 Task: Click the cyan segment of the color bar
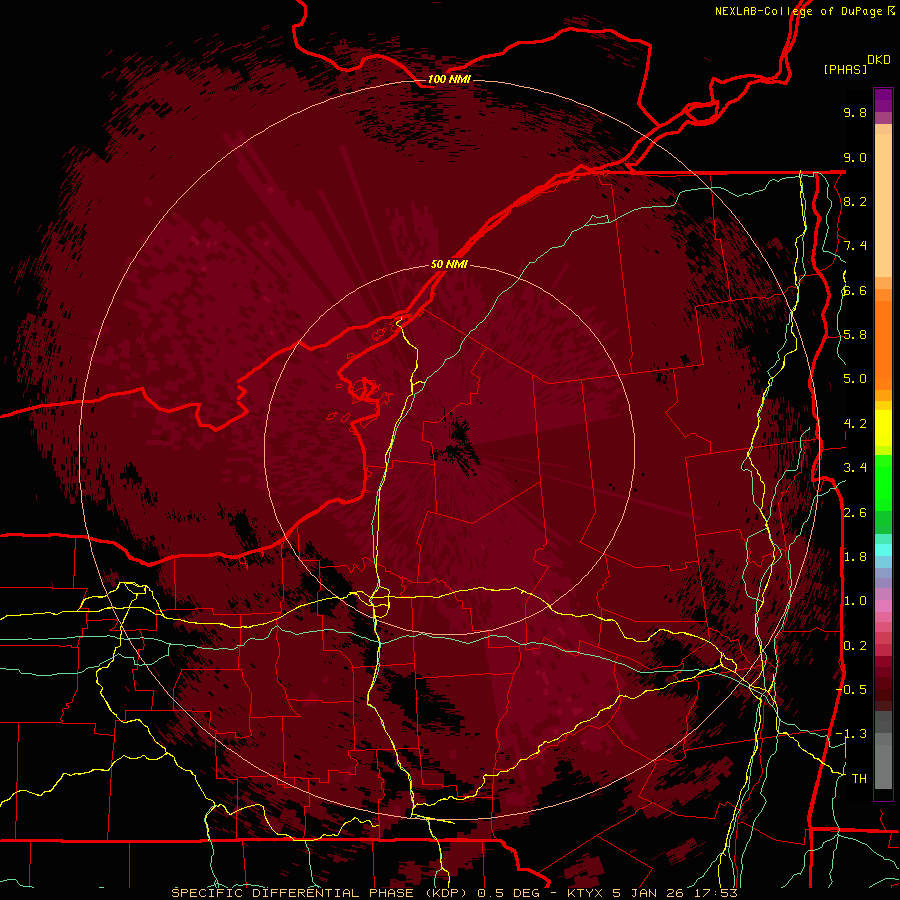[x=883, y=550]
